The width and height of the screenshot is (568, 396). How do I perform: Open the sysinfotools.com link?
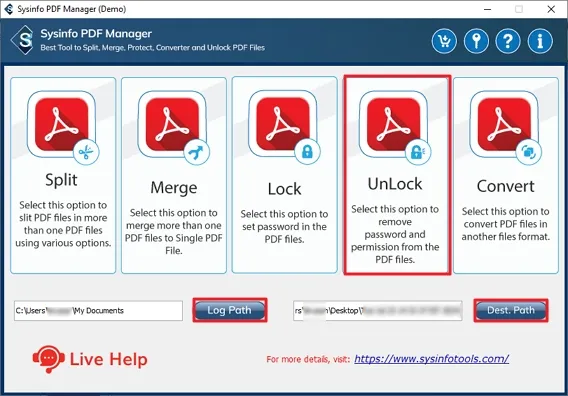431,359
